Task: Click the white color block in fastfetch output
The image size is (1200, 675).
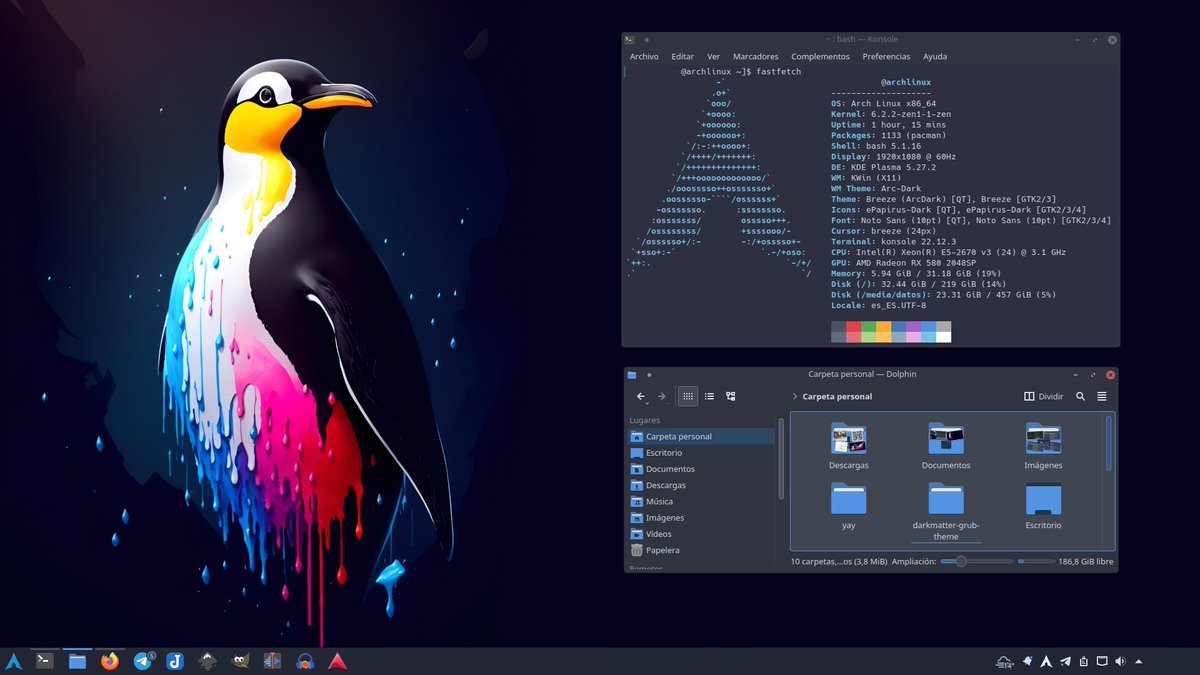Action: click(x=943, y=337)
